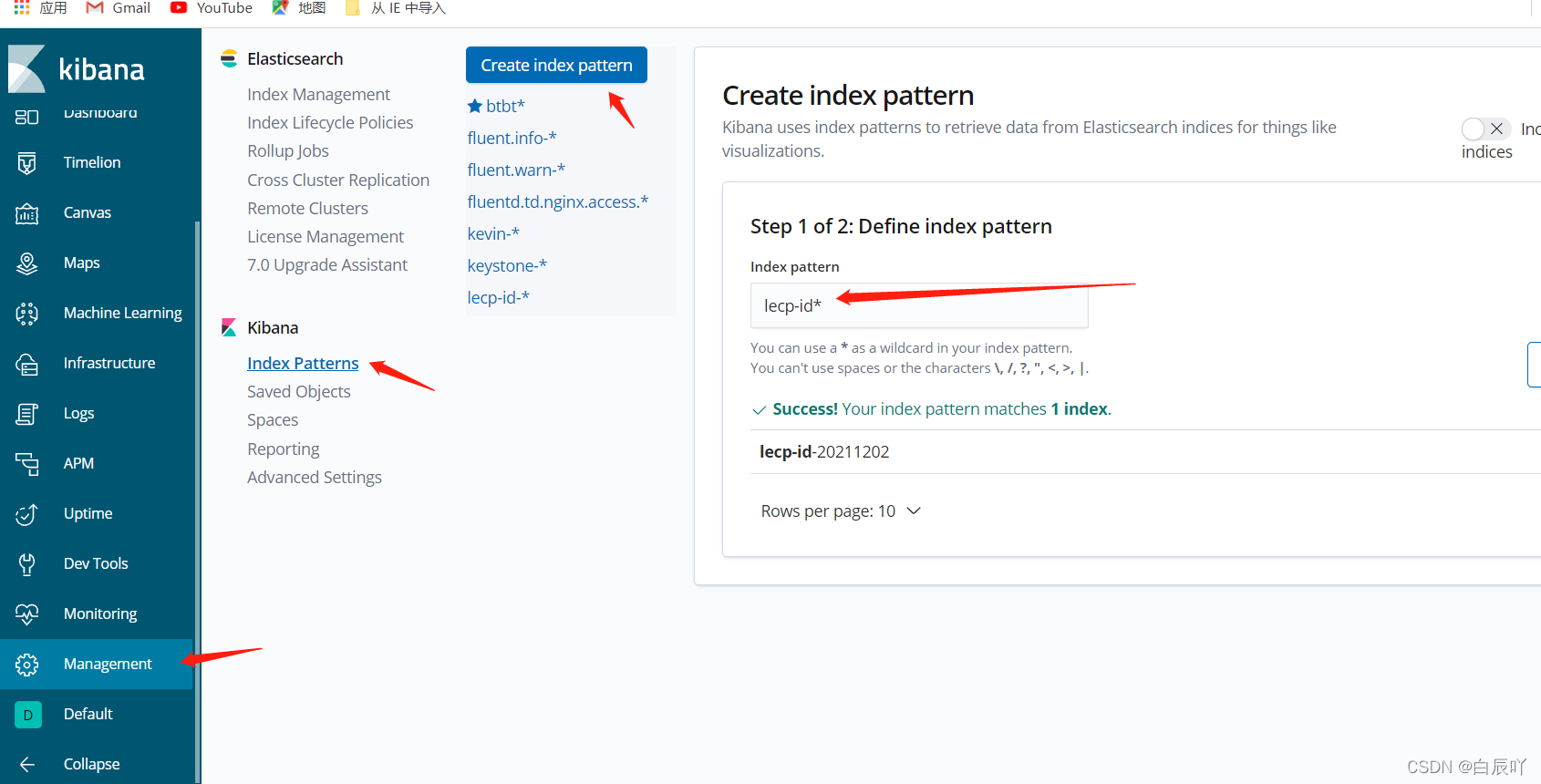Viewport: 1541px width, 784px height.
Task: Select the fluent.warn-* index pattern
Action: (x=516, y=170)
